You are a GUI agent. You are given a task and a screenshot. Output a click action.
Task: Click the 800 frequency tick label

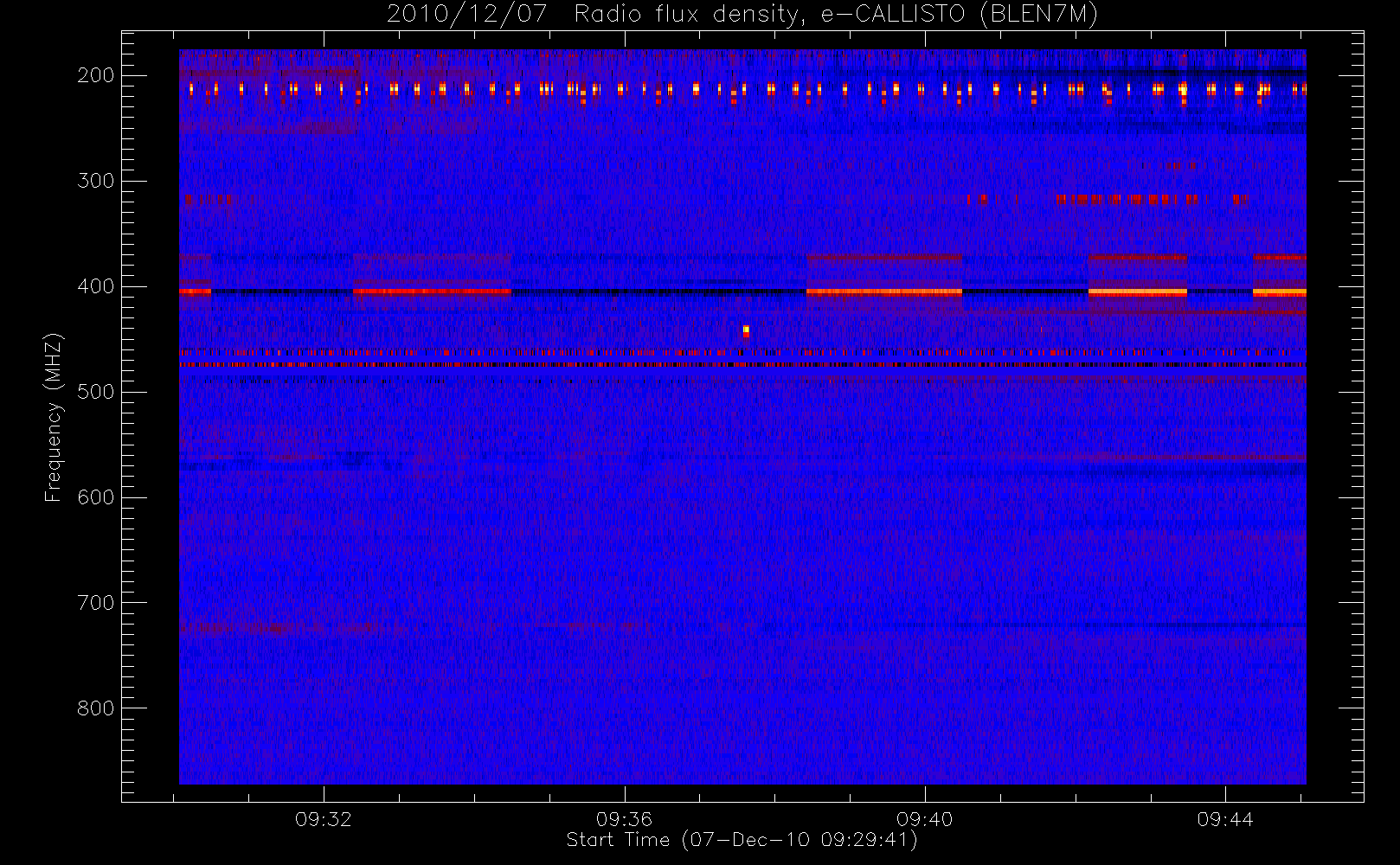point(96,708)
